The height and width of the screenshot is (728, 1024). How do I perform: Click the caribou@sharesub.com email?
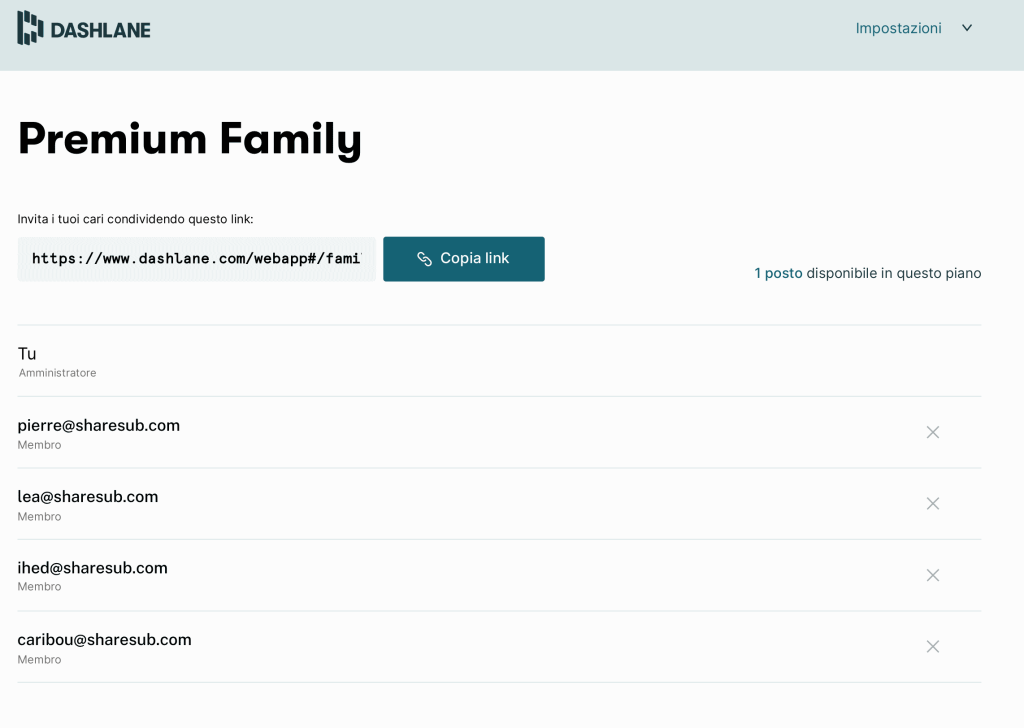point(104,640)
